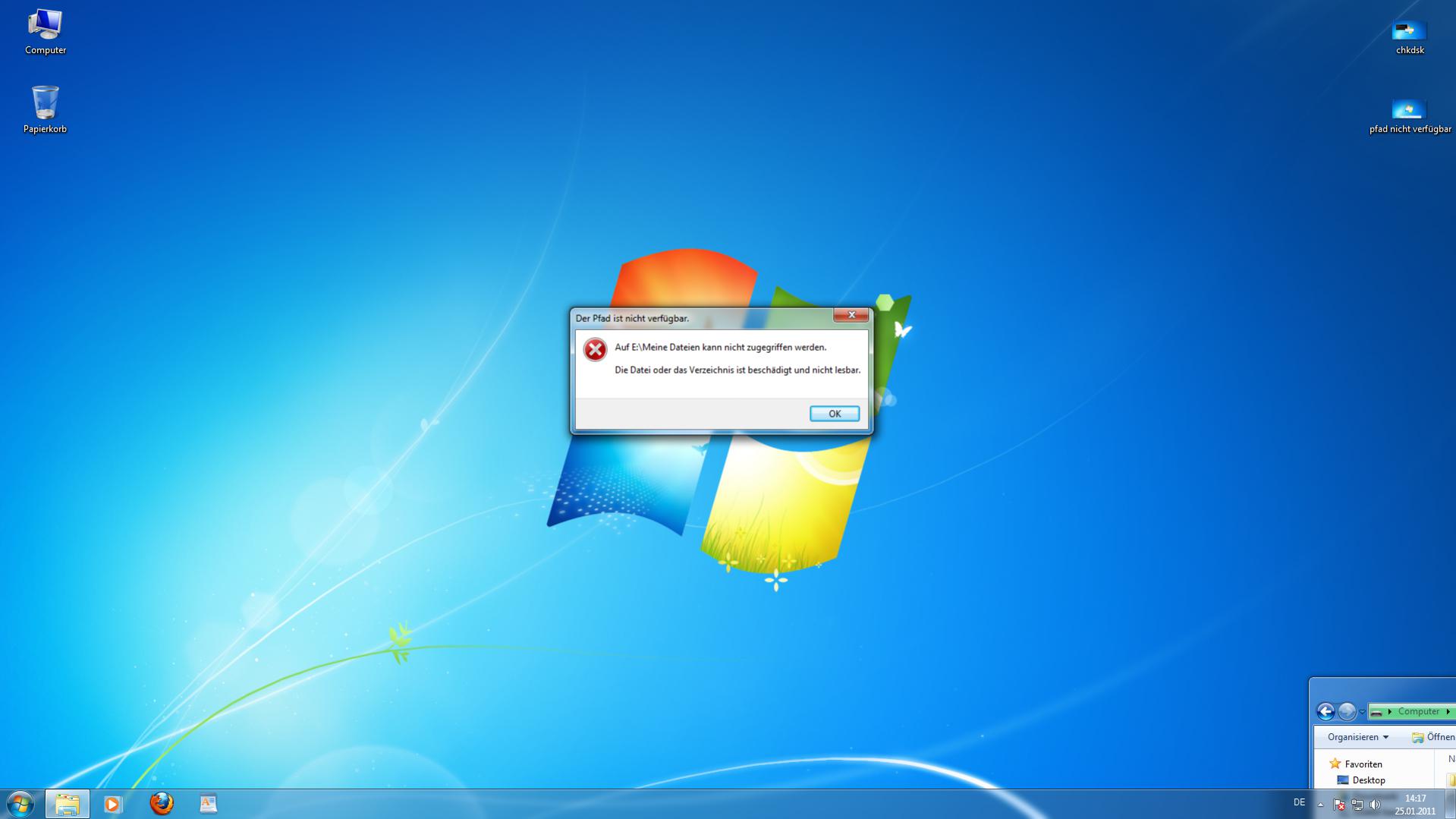Go back in the Explorer window
The height and width of the screenshot is (819, 1456).
coord(1325,711)
